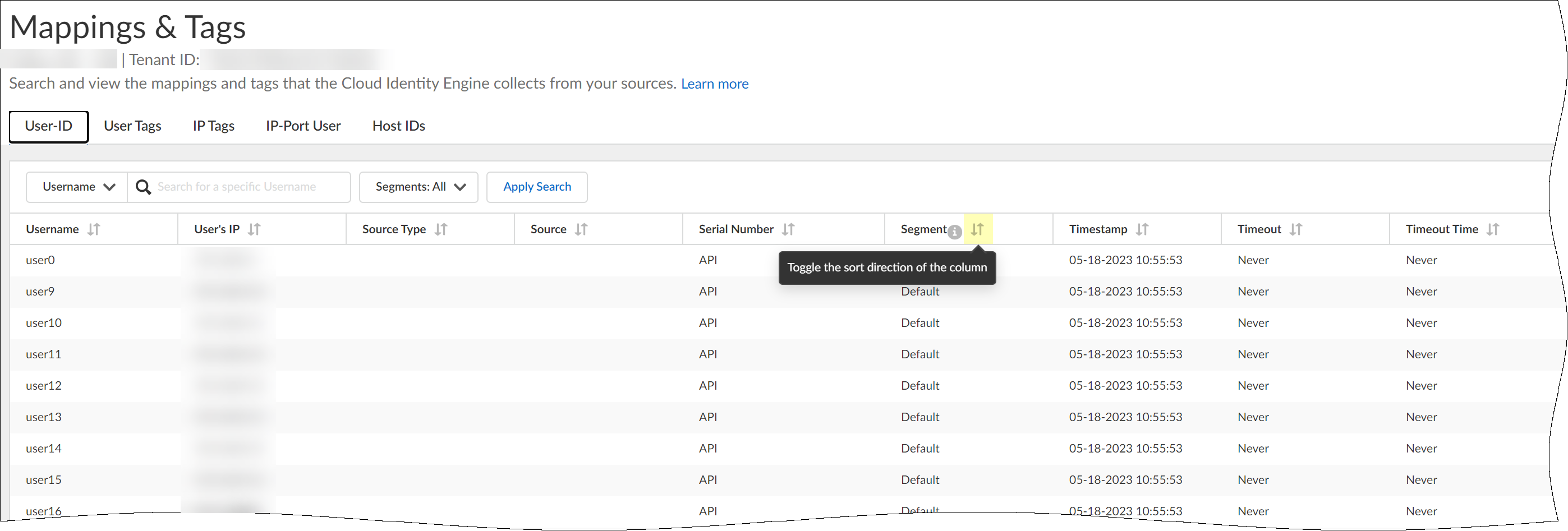Open the Username search type dropdown
Screen dimensions: 1568x531
(x=77, y=187)
